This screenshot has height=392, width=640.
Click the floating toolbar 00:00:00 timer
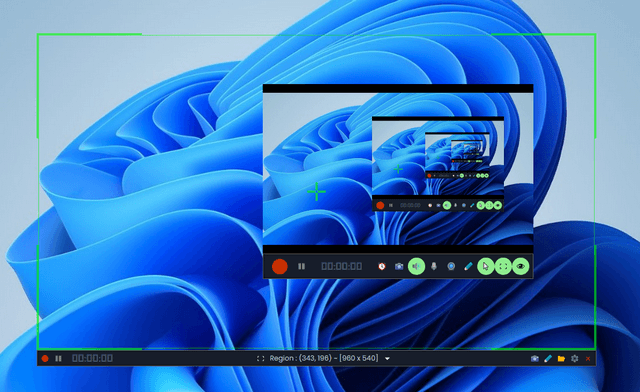pos(342,266)
